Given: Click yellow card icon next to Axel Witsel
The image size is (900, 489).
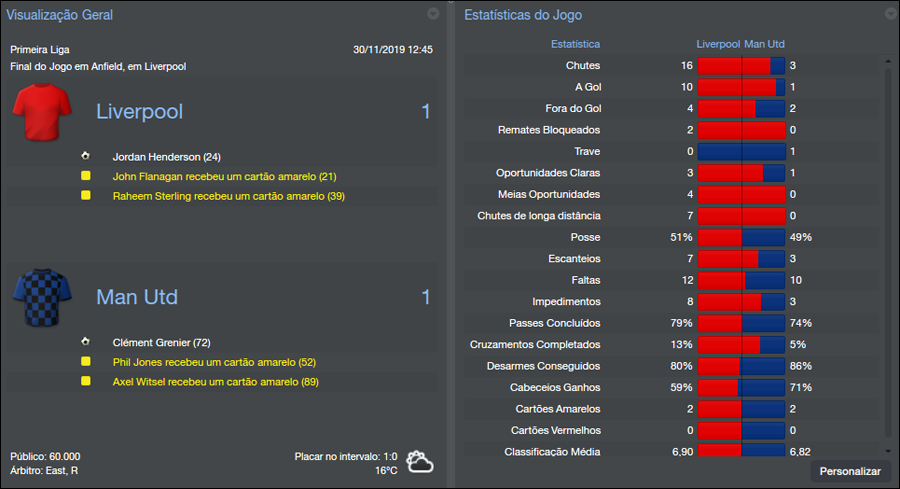Looking at the screenshot, I should (x=86, y=381).
